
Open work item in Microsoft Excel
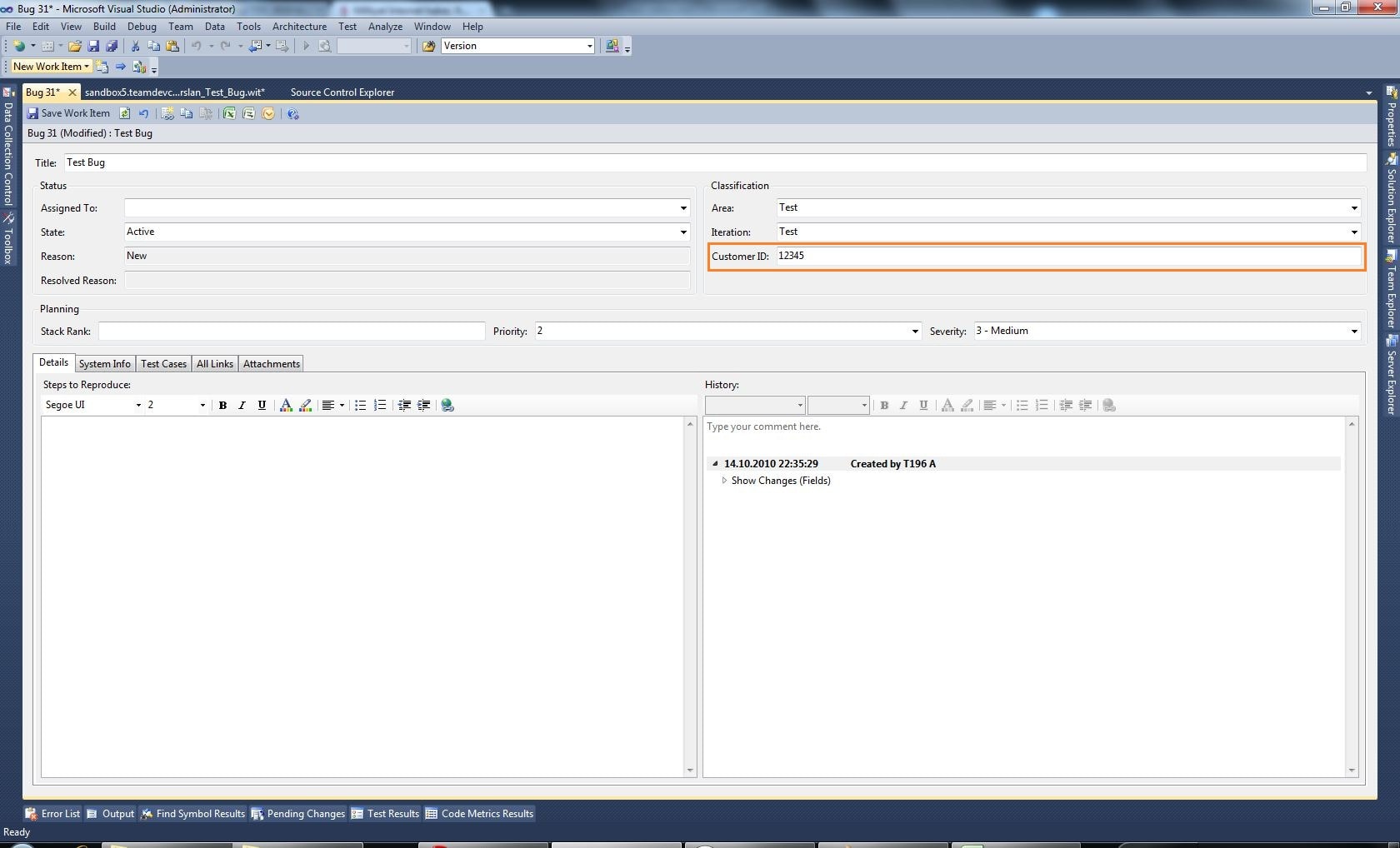(x=229, y=113)
